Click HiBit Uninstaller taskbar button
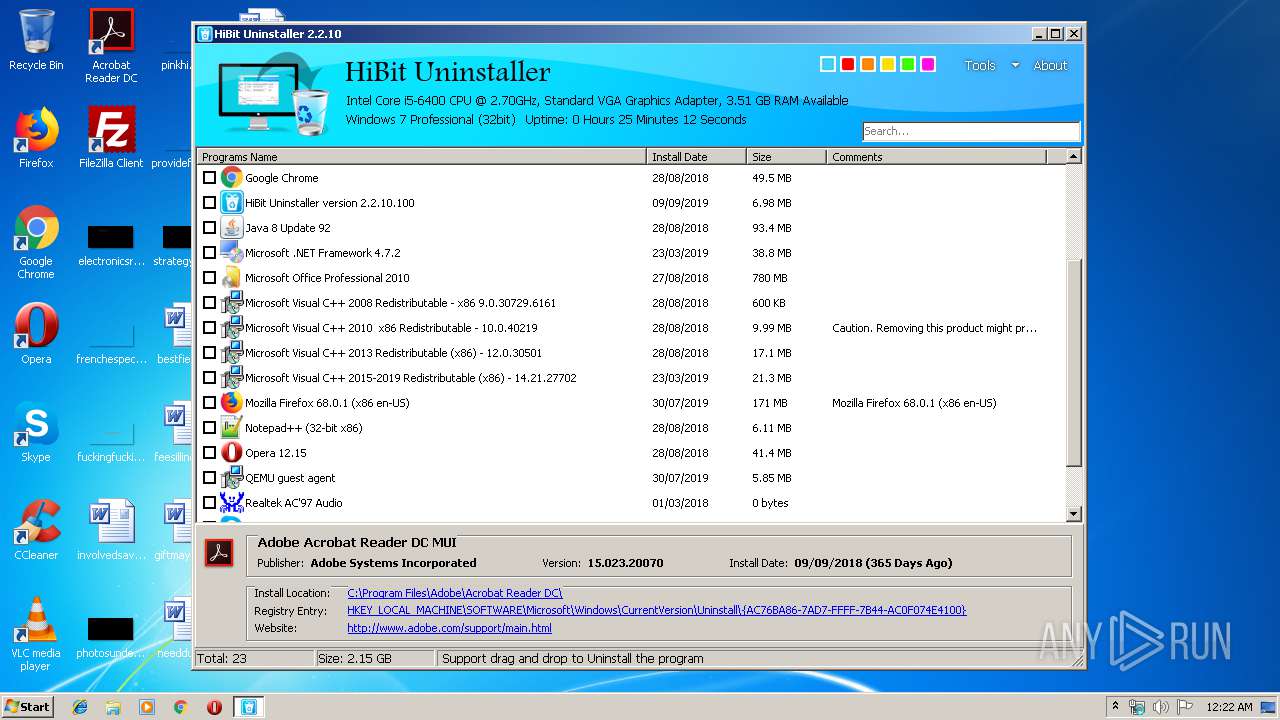 (248, 707)
